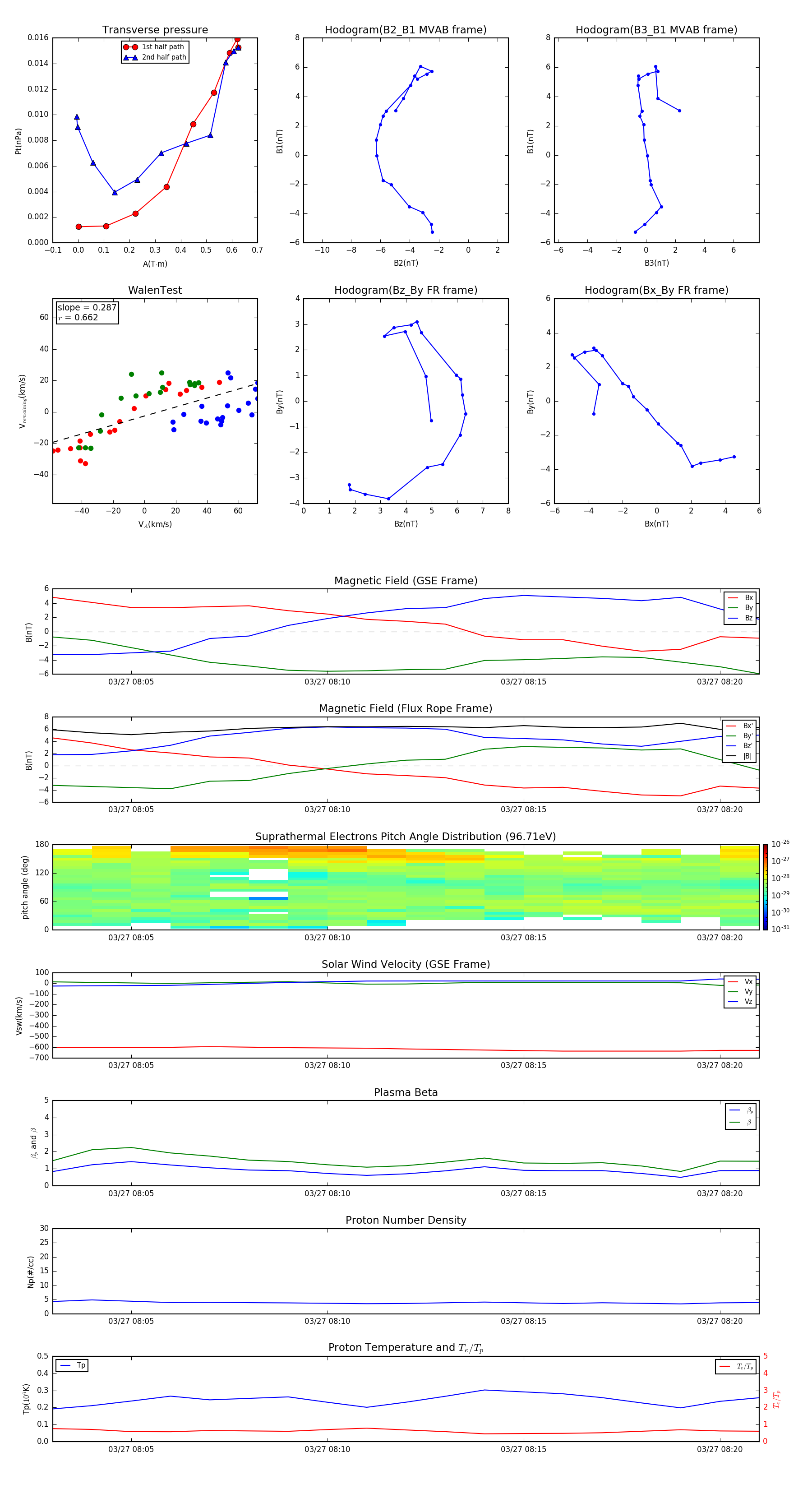
Task: Click the B3(nT) x-axis label
Action: point(656,264)
